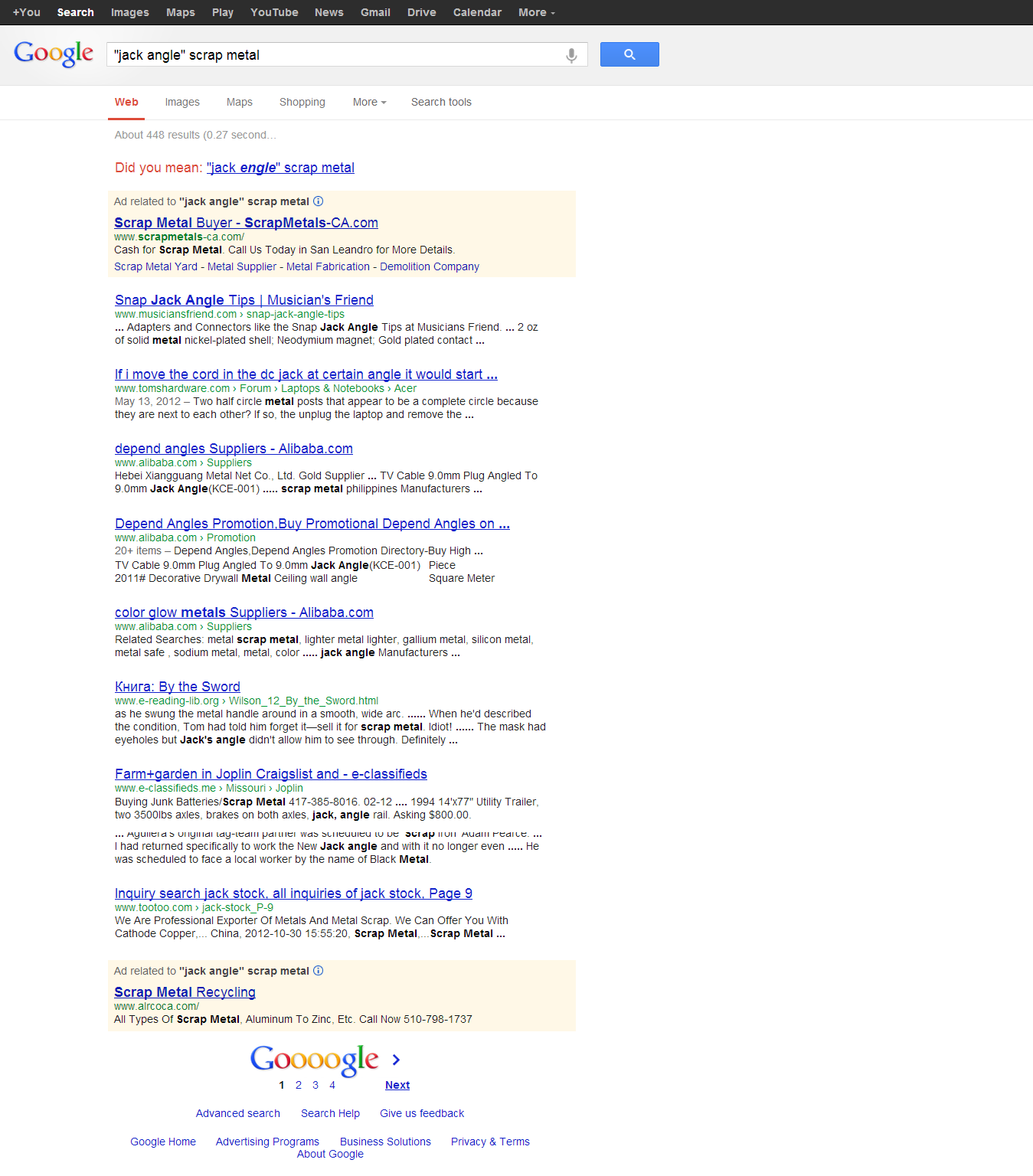Image resolution: width=1033 pixels, height=1176 pixels.
Task: Switch to the Maps results tab
Action: (240, 102)
